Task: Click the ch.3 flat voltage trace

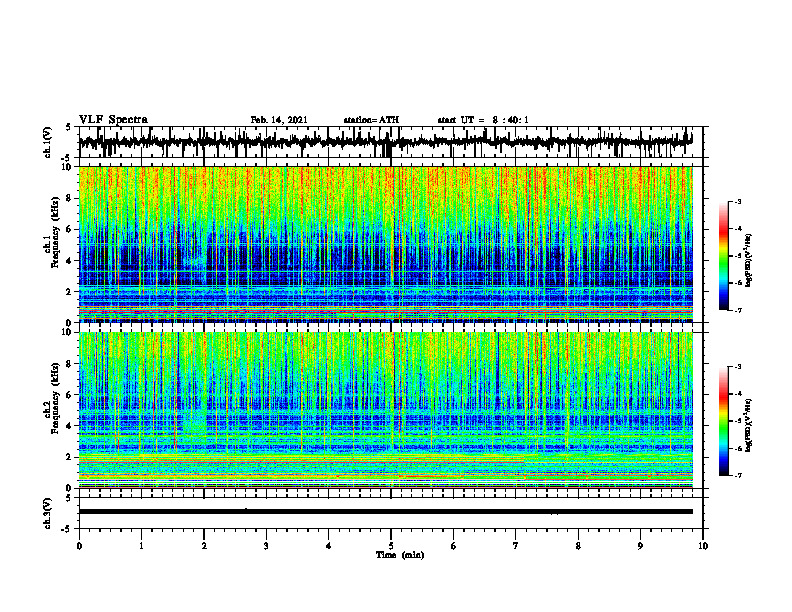Action: 385,512
